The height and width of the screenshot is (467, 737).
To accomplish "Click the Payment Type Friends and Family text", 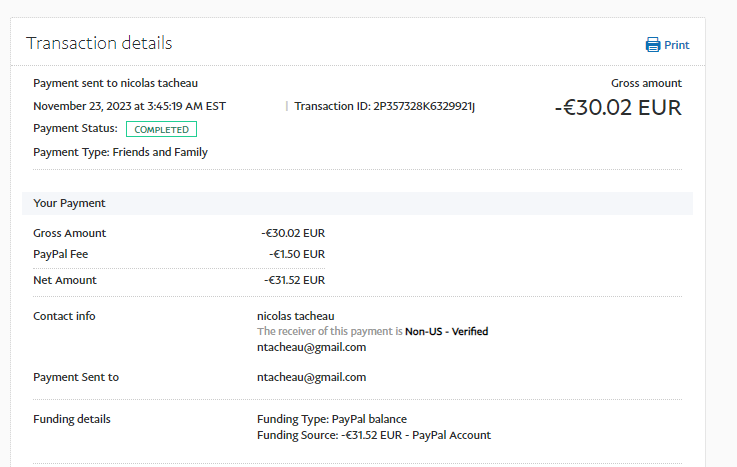I will (x=120, y=152).
